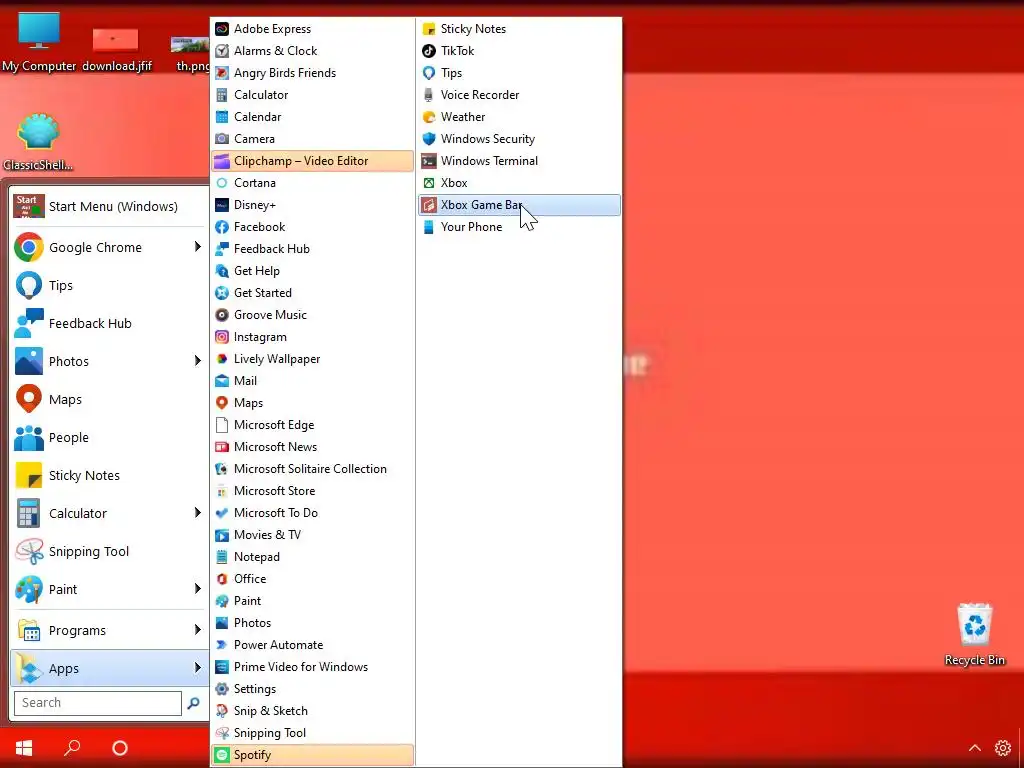Image resolution: width=1024 pixels, height=768 pixels.
Task: Expand Paint submenu arrow in start menu
Action: pos(197,588)
